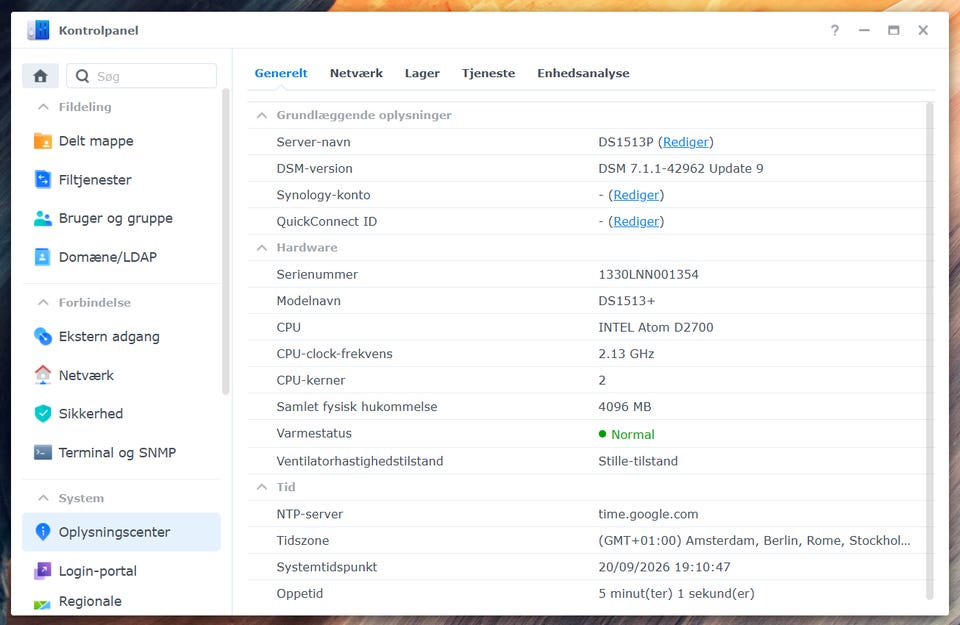960x625 pixels.
Task: Click the GMT+01:00 time zone value
Action: point(754,541)
